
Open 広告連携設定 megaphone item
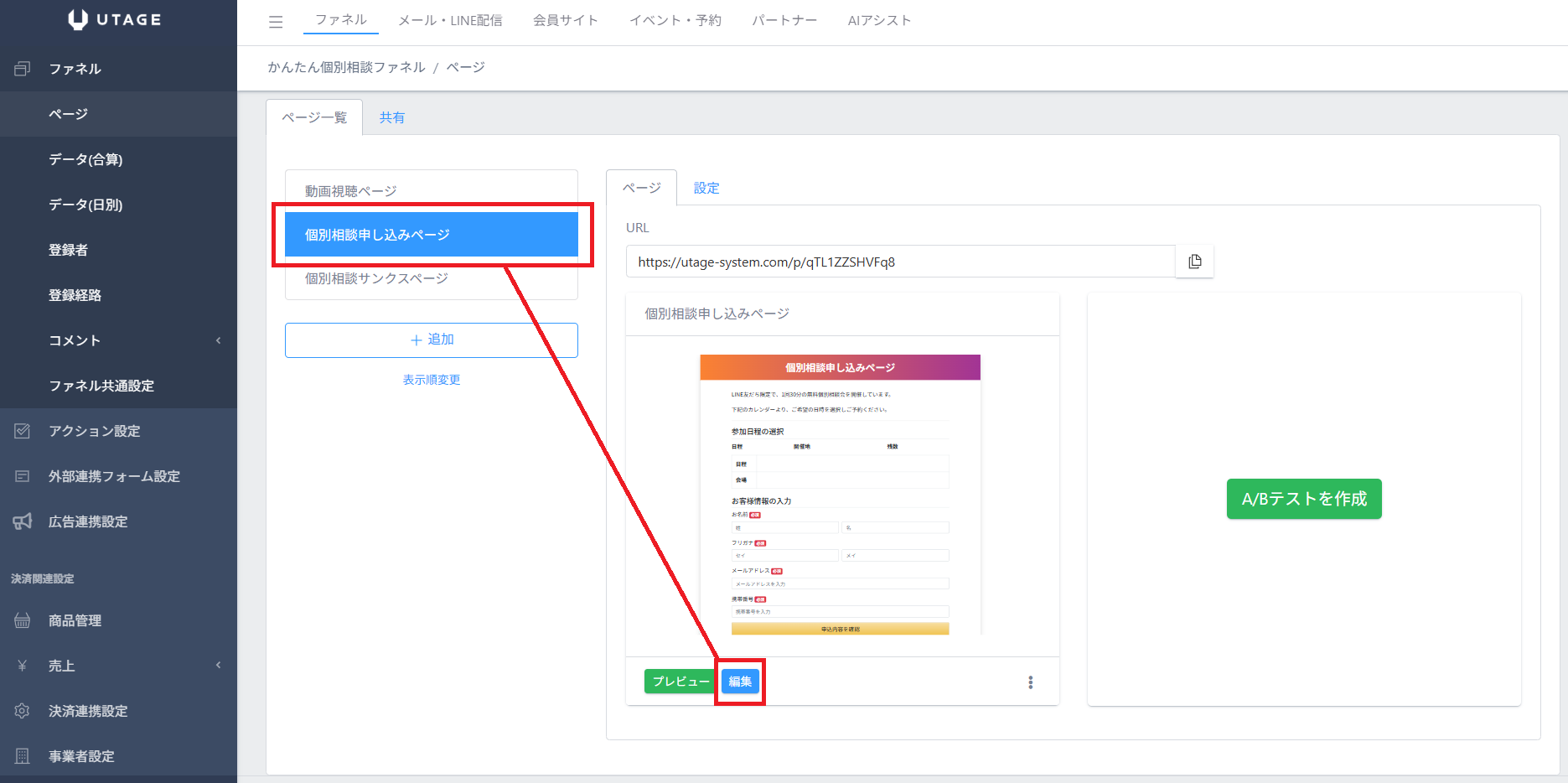(x=87, y=521)
